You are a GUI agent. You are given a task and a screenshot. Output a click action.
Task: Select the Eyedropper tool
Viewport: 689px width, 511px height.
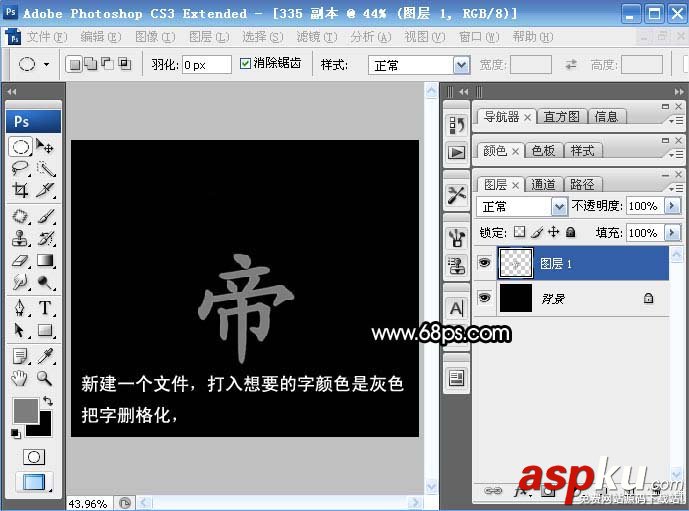coord(45,356)
